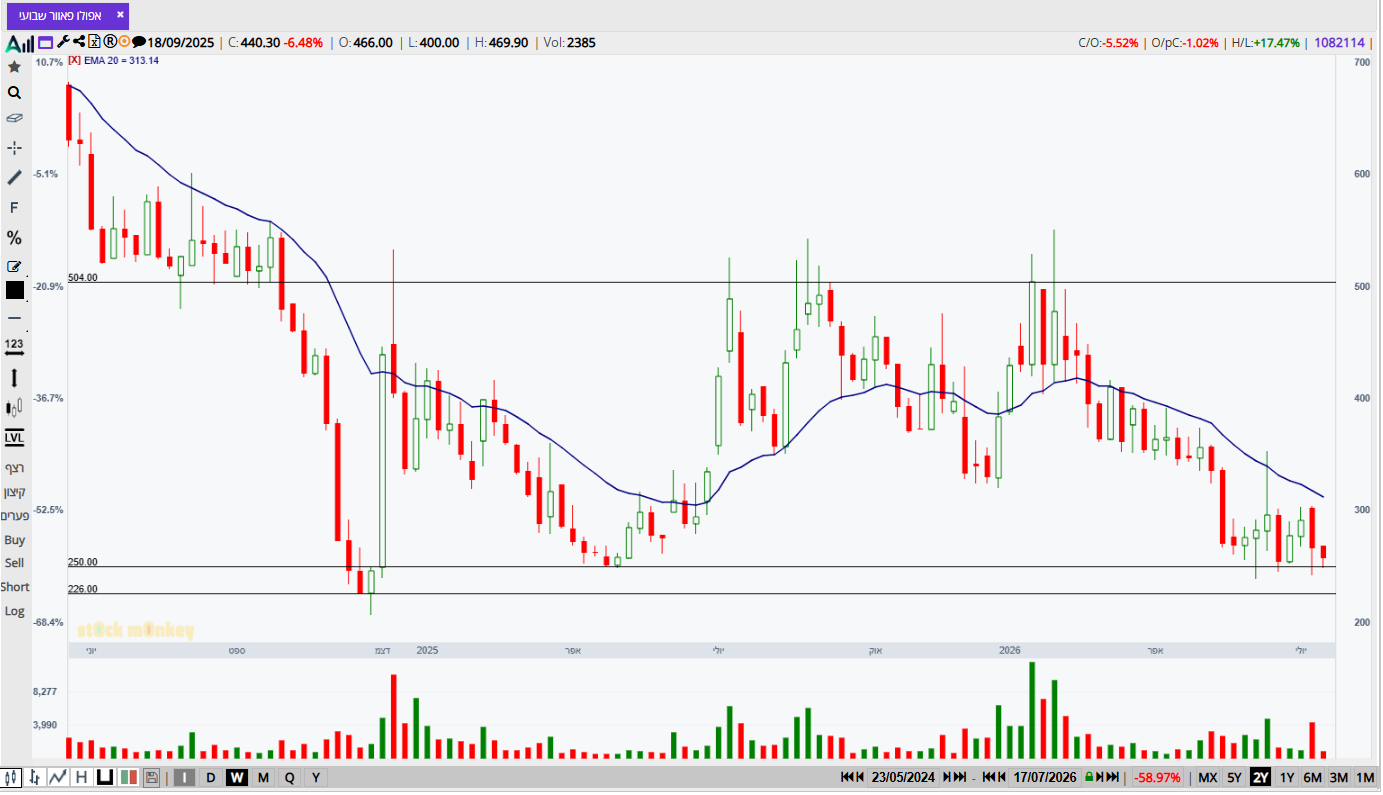Jump end date to the latest with skip-forward arrows
The image size is (1383, 795).
click(1114, 777)
